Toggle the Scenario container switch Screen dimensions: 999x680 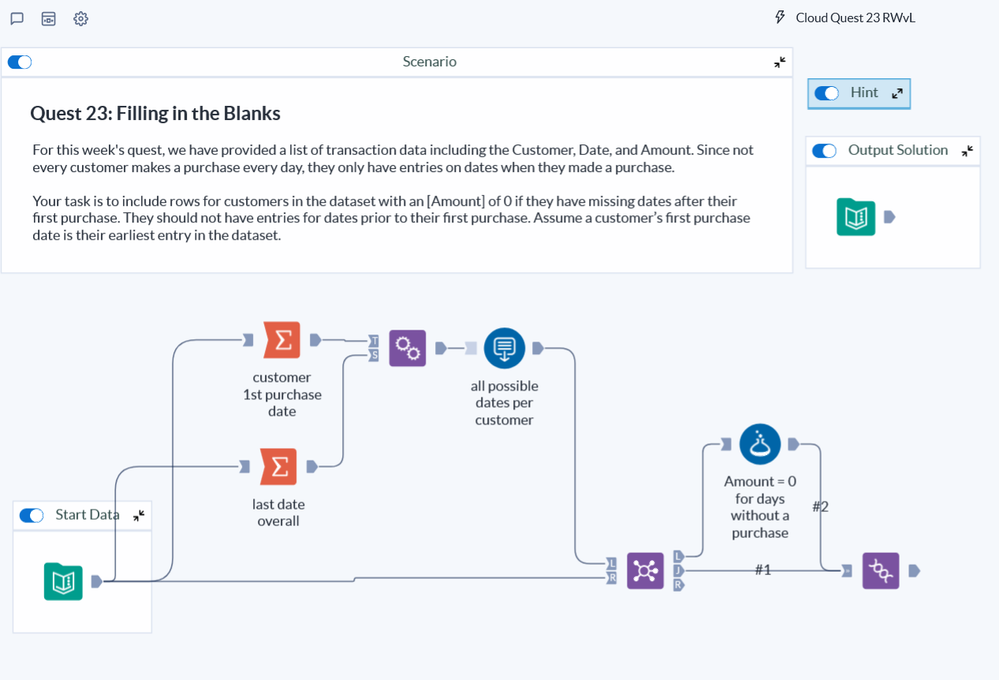[x=20, y=62]
